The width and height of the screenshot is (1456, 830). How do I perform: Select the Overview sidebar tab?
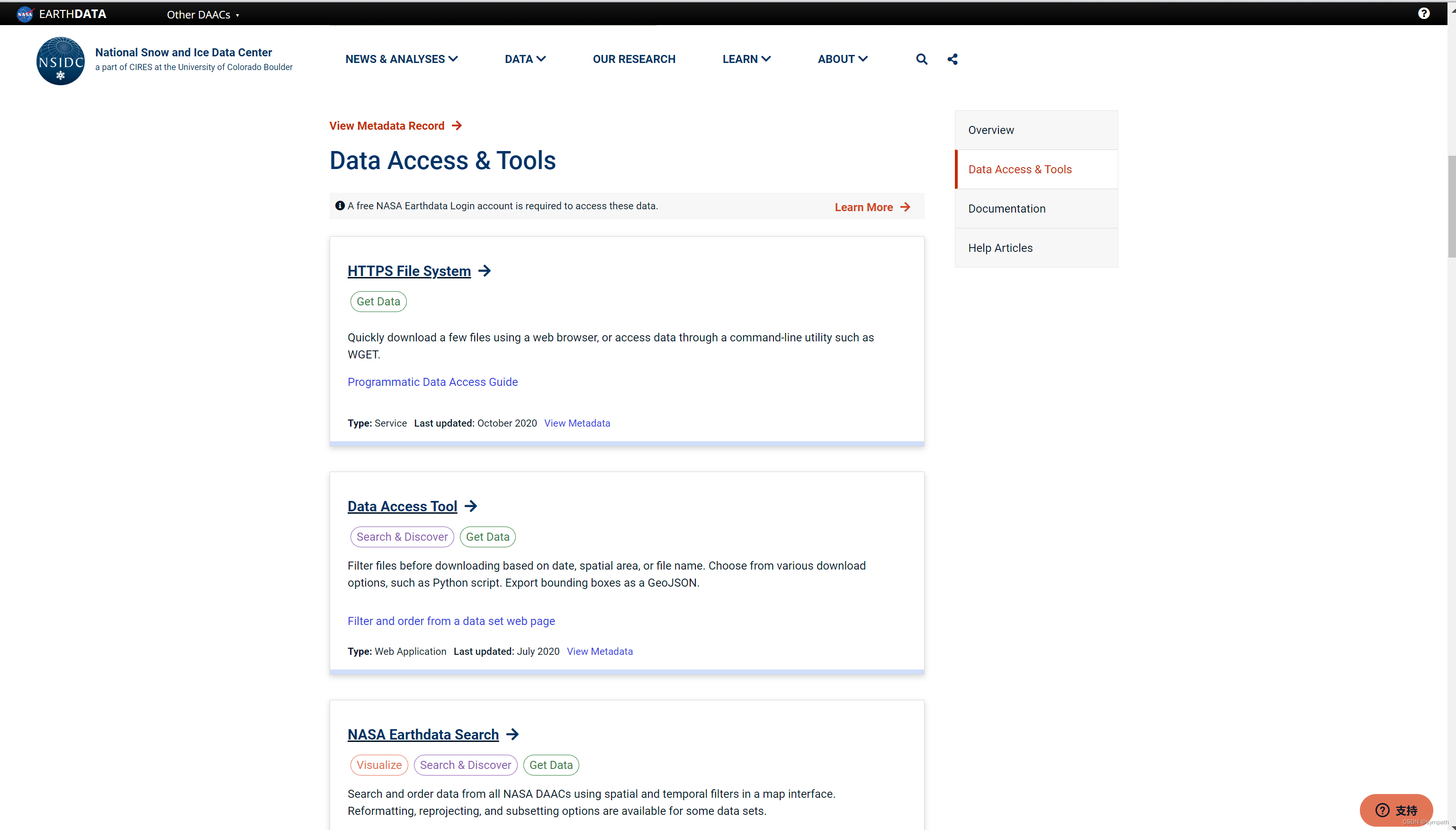click(x=991, y=130)
